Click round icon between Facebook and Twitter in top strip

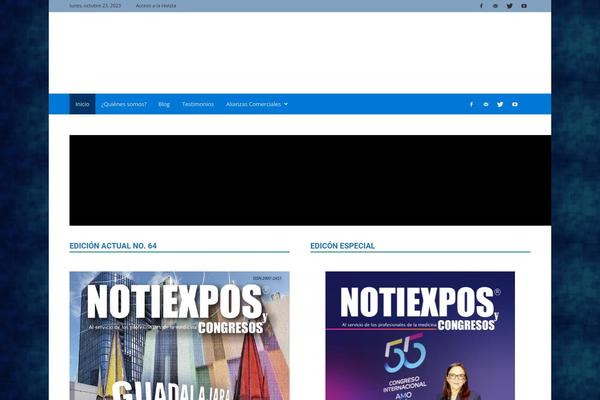(495, 6)
